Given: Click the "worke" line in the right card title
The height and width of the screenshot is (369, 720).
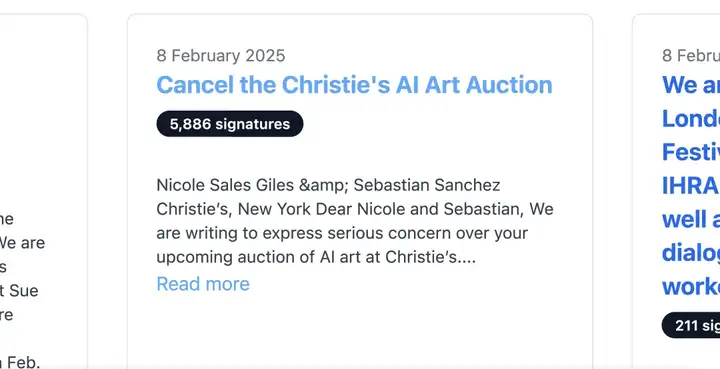Looking at the screenshot, I should coord(691,287).
